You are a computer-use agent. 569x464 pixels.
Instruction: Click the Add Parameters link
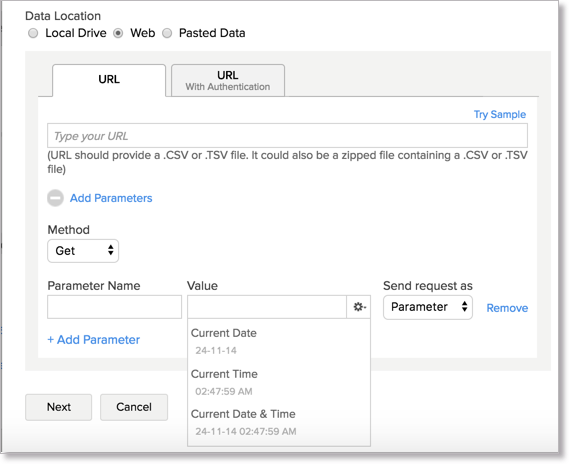click(111, 198)
